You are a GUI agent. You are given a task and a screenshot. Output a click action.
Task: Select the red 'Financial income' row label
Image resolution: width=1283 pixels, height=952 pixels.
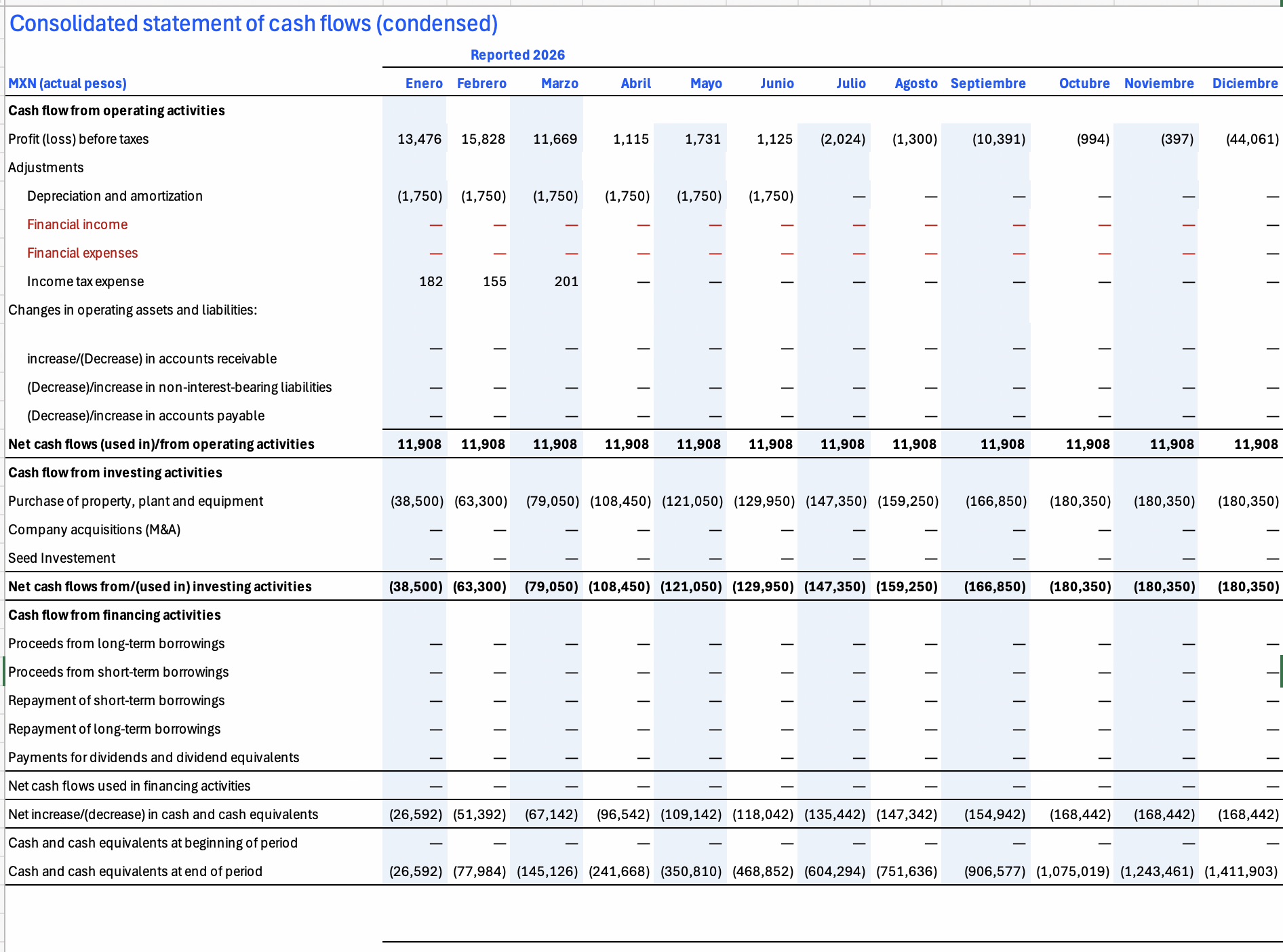click(x=77, y=224)
